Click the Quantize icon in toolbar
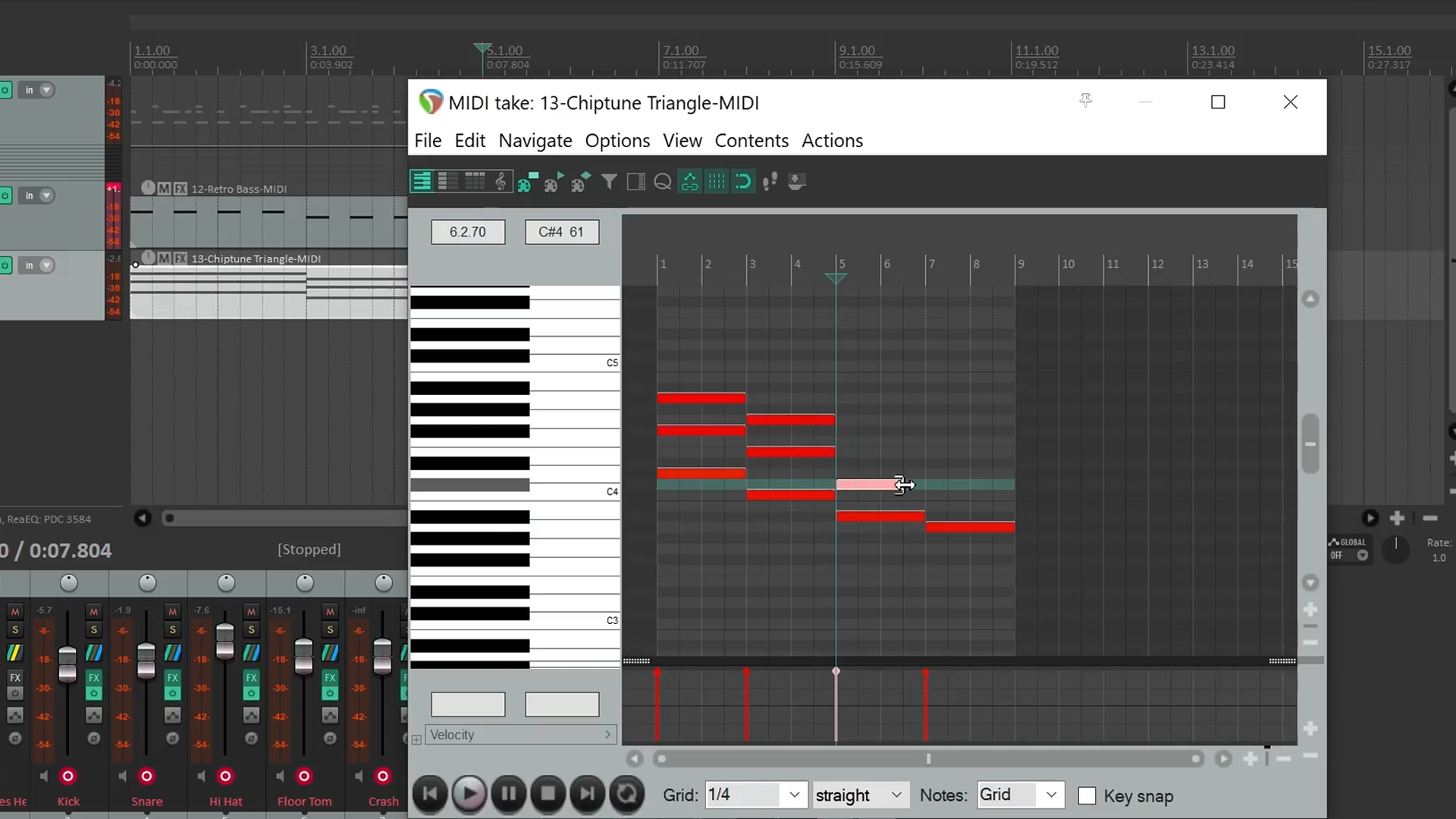This screenshot has height=819, width=1456. point(662,181)
